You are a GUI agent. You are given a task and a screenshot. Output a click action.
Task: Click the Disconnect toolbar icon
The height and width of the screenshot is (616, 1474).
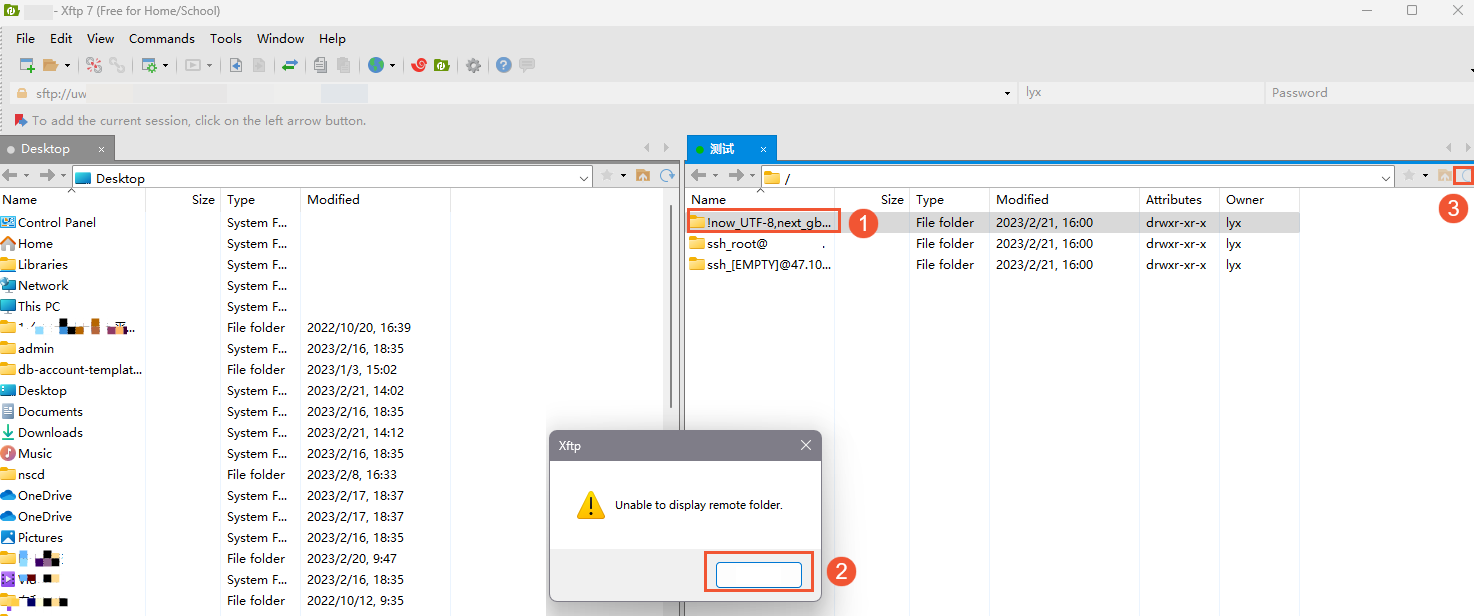click(x=94, y=65)
